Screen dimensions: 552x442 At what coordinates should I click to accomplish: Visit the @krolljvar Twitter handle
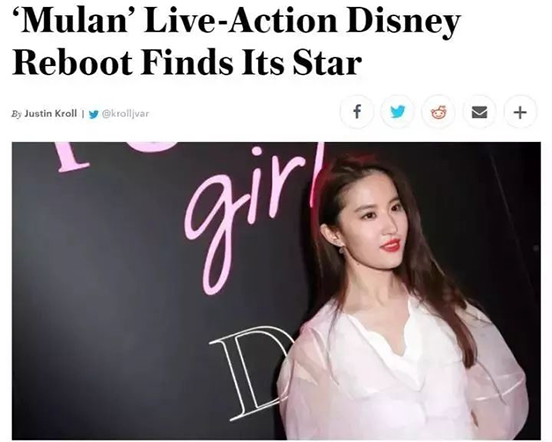pos(125,114)
